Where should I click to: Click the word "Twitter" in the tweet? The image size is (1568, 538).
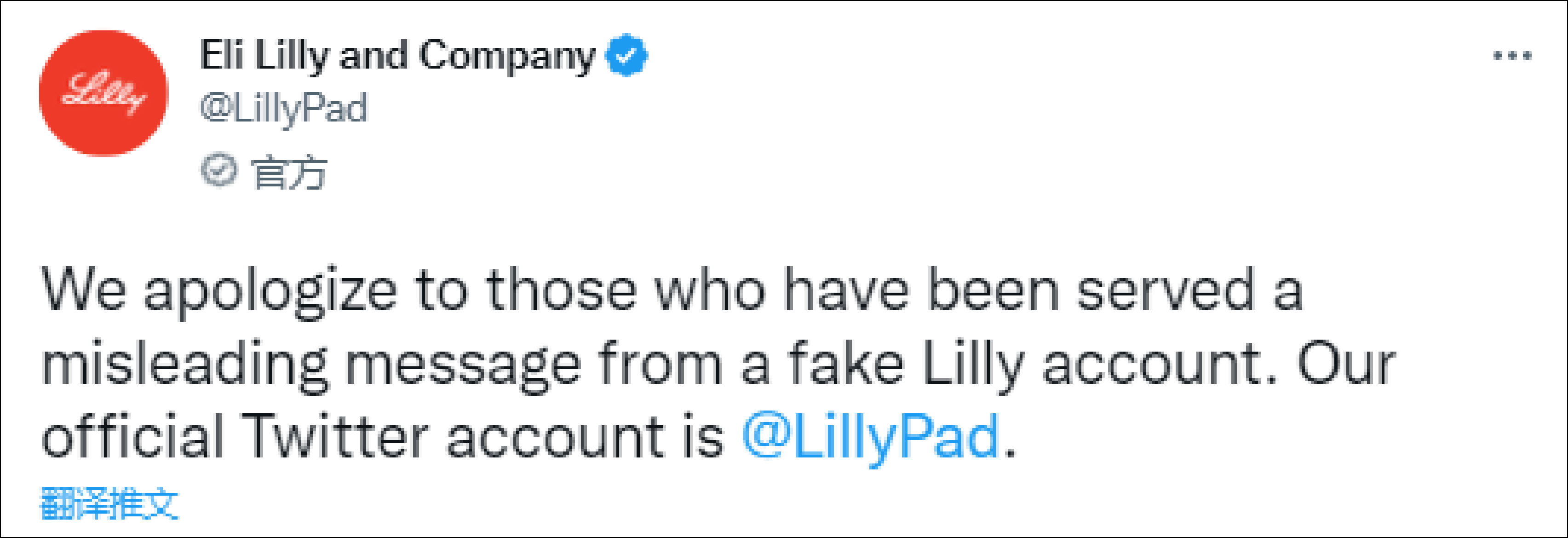click(335, 436)
